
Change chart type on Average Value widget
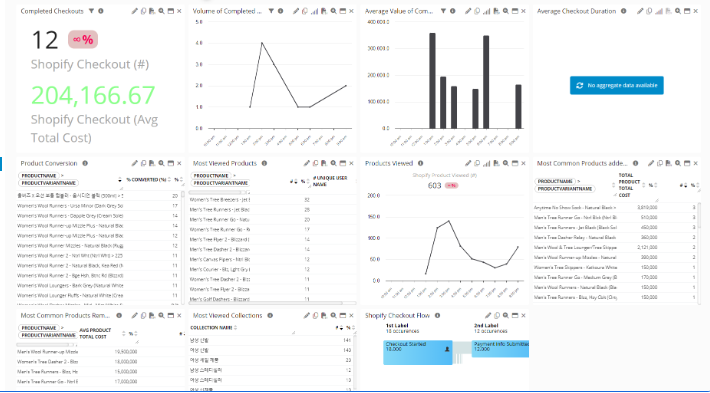486,11
